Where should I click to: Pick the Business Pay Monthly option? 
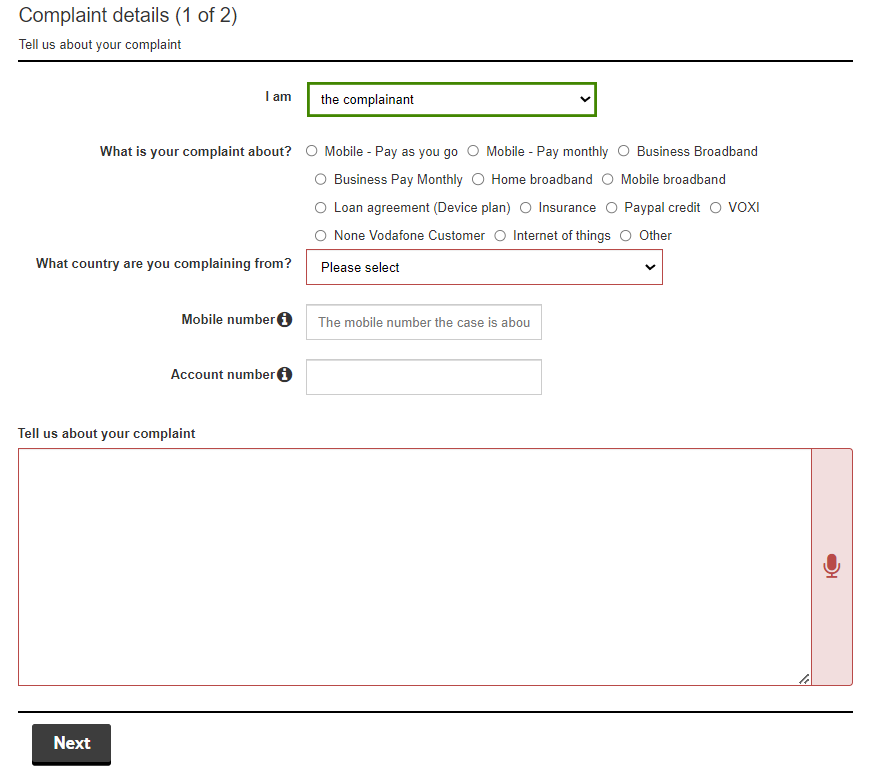coord(321,180)
